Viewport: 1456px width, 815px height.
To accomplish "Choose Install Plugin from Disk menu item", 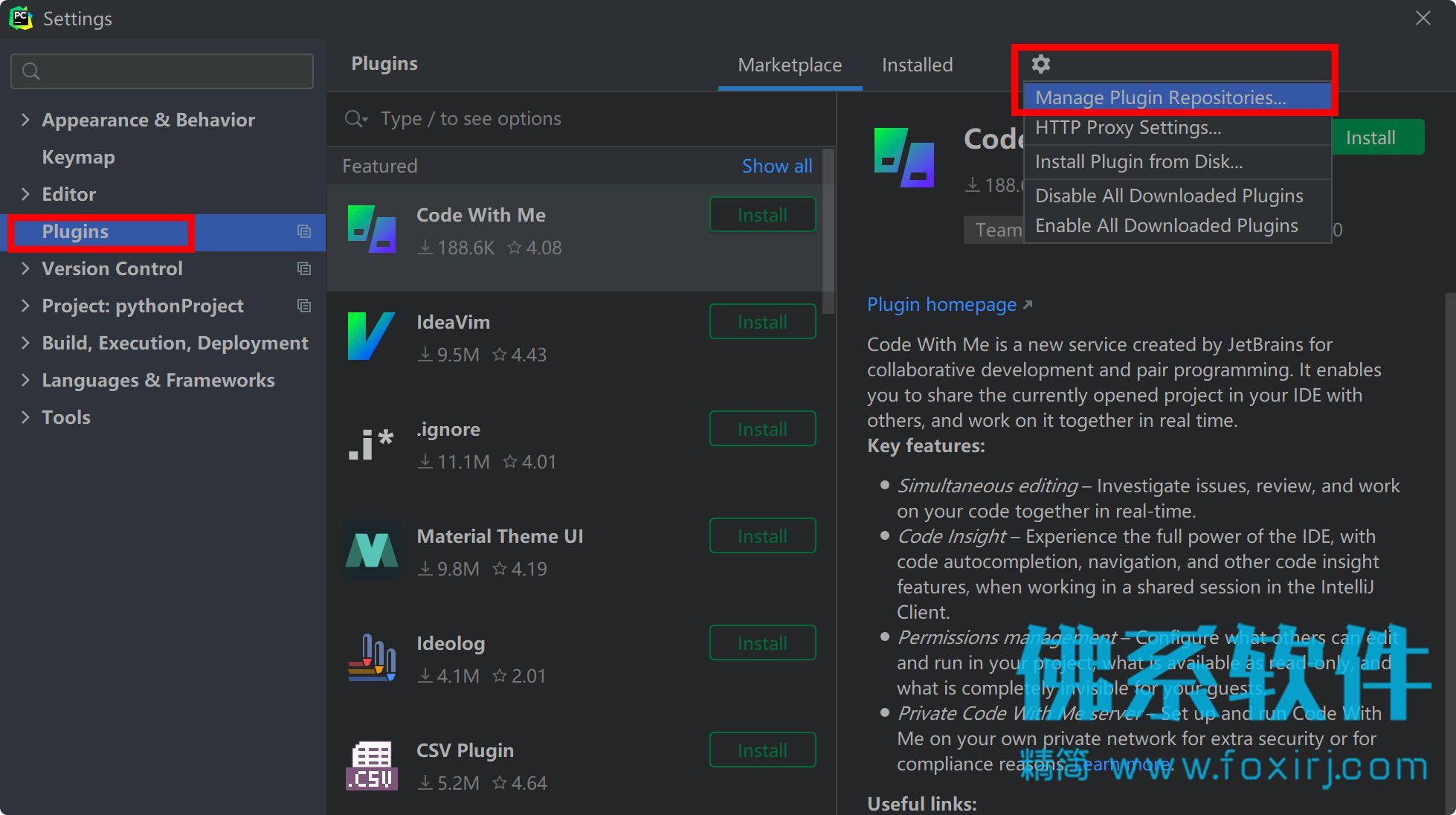I will tap(1177, 161).
